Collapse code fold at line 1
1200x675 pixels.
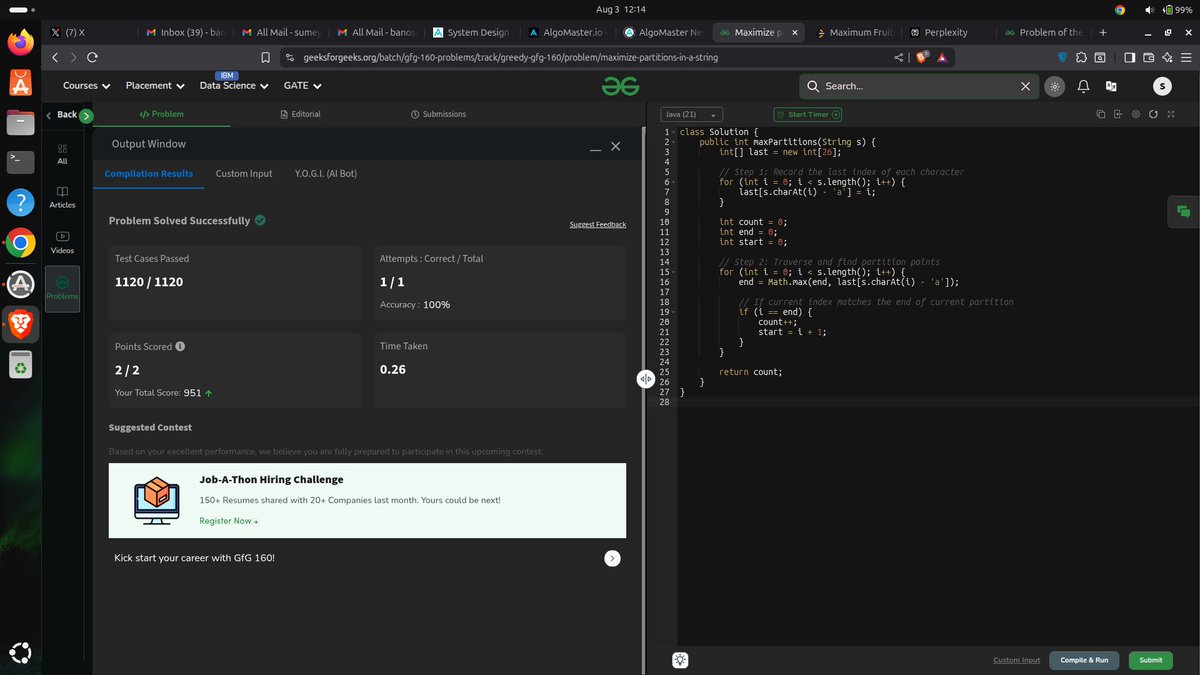(675, 132)
